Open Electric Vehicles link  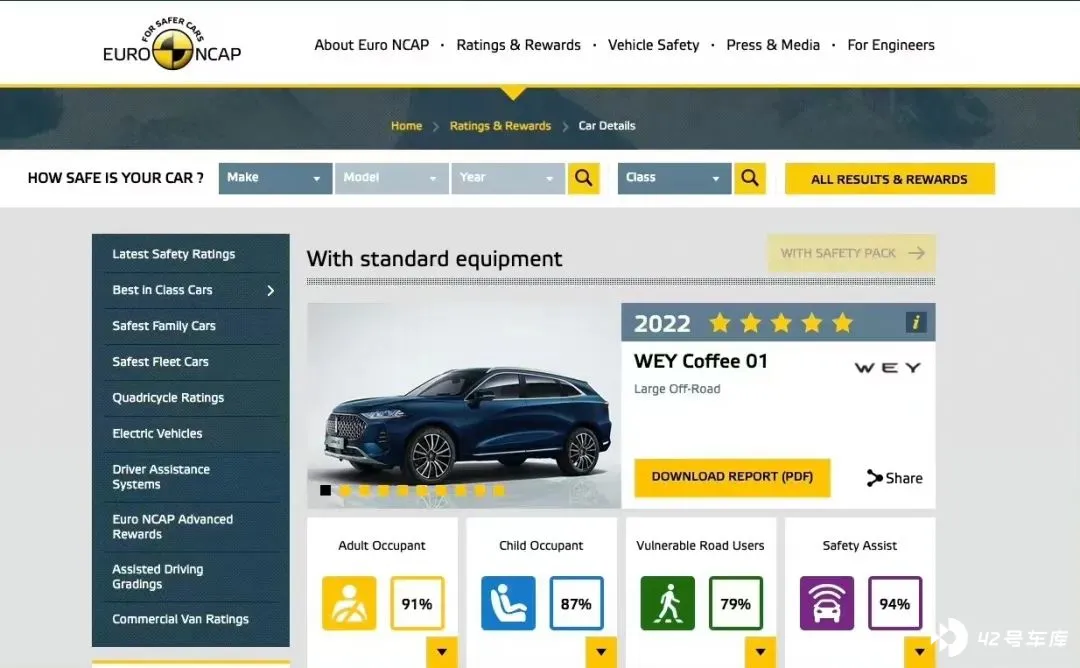point(157,433)
